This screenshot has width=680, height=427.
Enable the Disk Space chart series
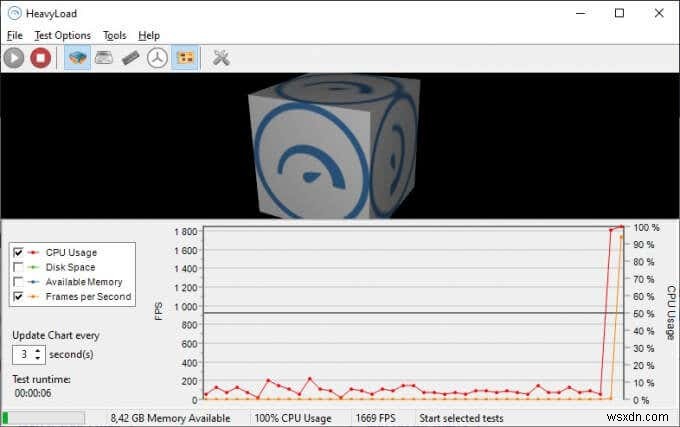point(18,267)
